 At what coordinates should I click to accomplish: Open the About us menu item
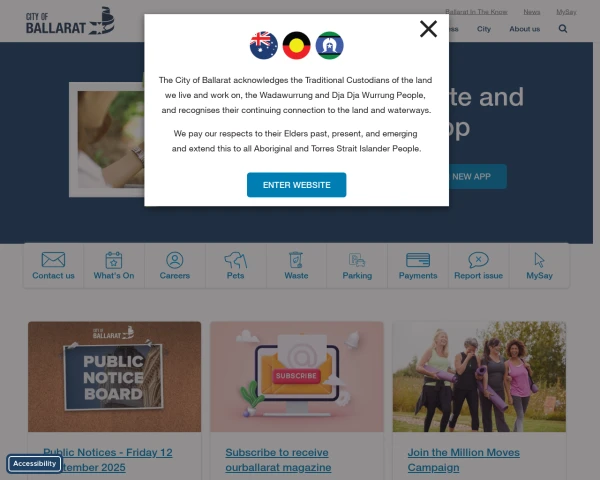pos(525,29)
